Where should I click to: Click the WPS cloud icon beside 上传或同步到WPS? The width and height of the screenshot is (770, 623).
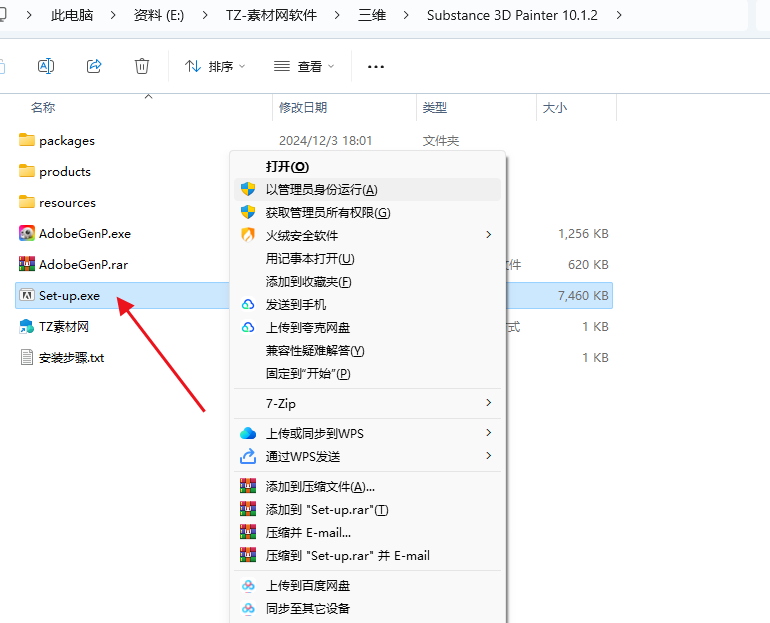tap(248, 433)
